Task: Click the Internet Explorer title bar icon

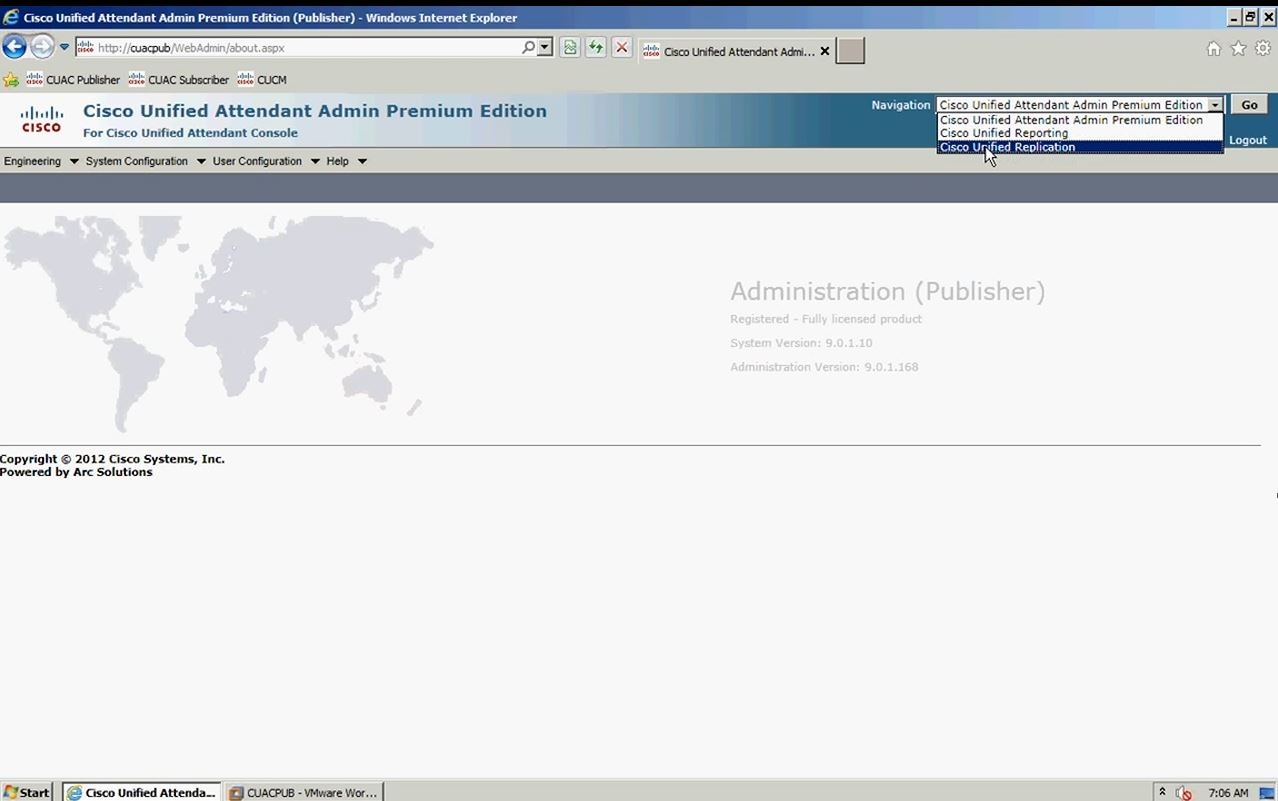Action: [x=11, y=17]
